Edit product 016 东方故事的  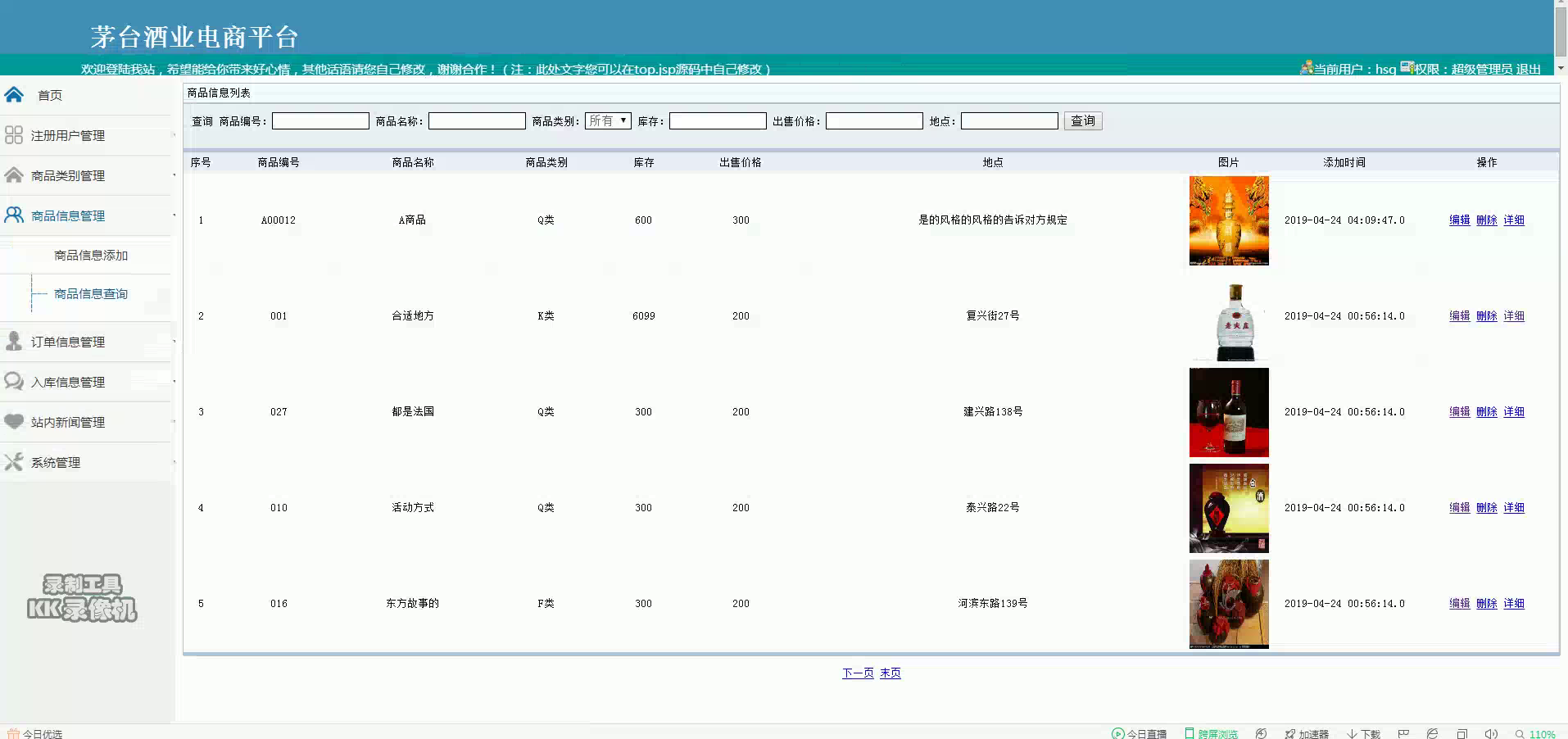[1460, 603]
